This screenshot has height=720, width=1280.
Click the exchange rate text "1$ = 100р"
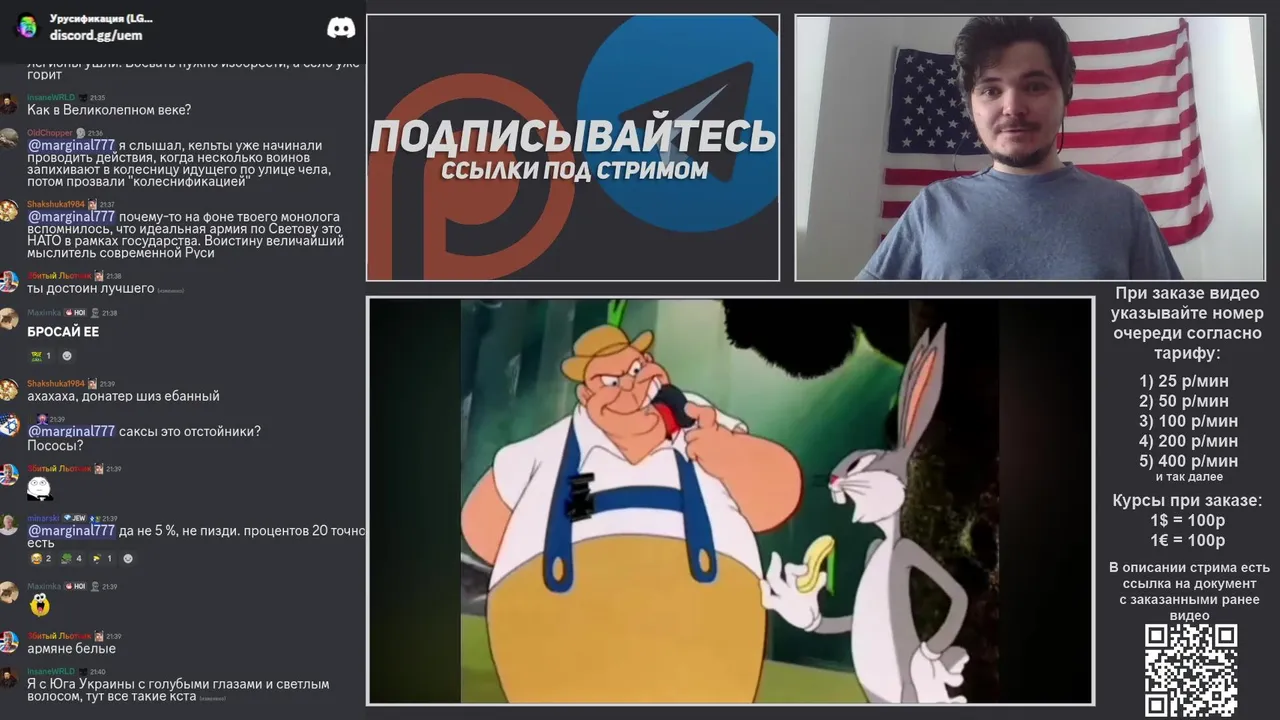pyautogui.click(x=1187, y=521)
